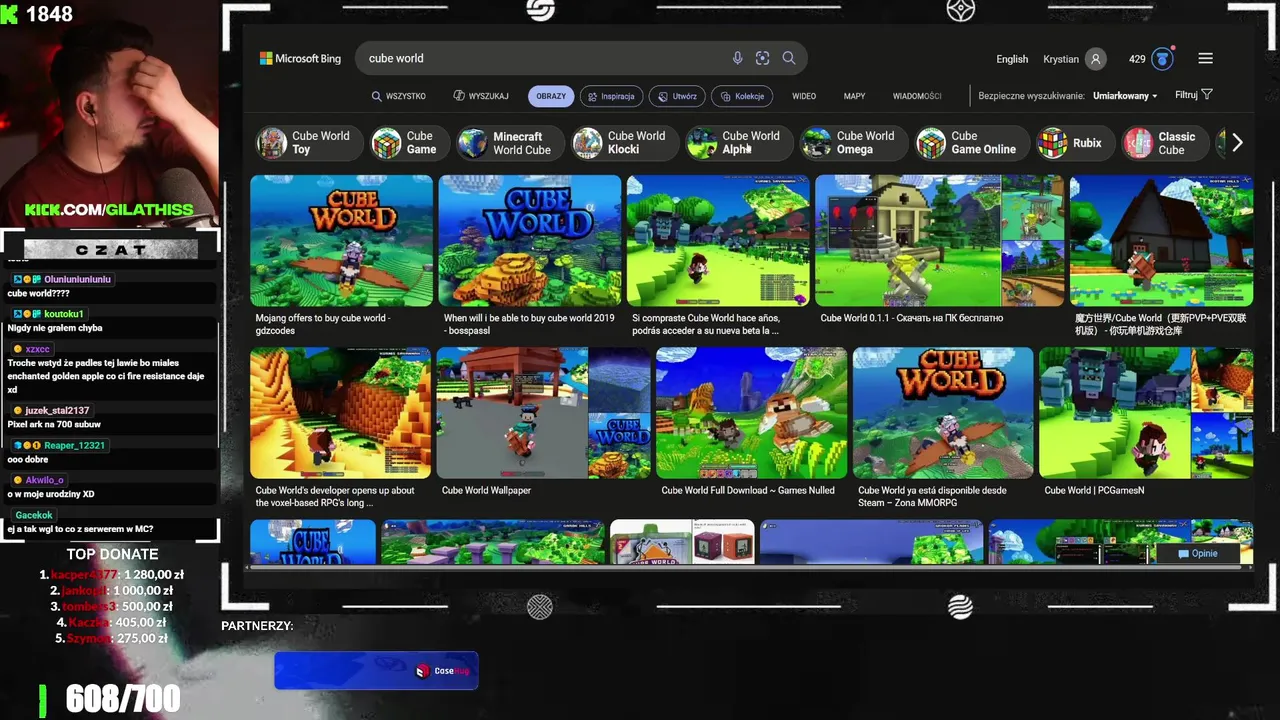The height and width of the screenshot is (720, 1280).
Task: Open the 'Mojang offers to buy cube world' image
Action: tap(341, 241)
